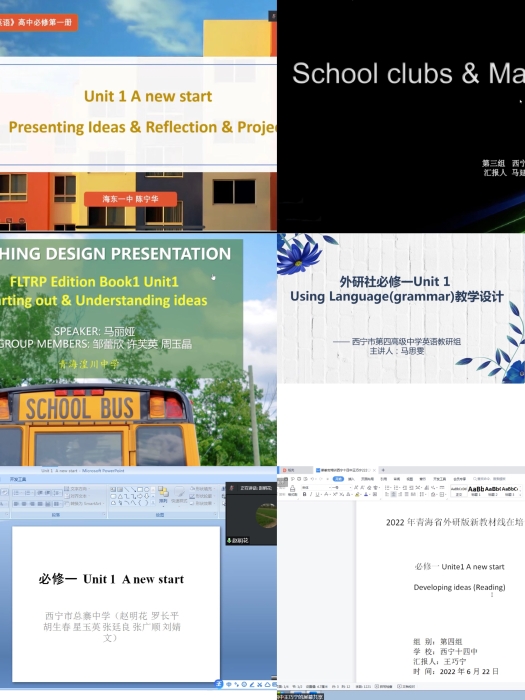This screenshot has width=525, height=700.
Task: Click the School clubs presentation thumbnail
Action: pyautogui.click(x=401, y=116)
